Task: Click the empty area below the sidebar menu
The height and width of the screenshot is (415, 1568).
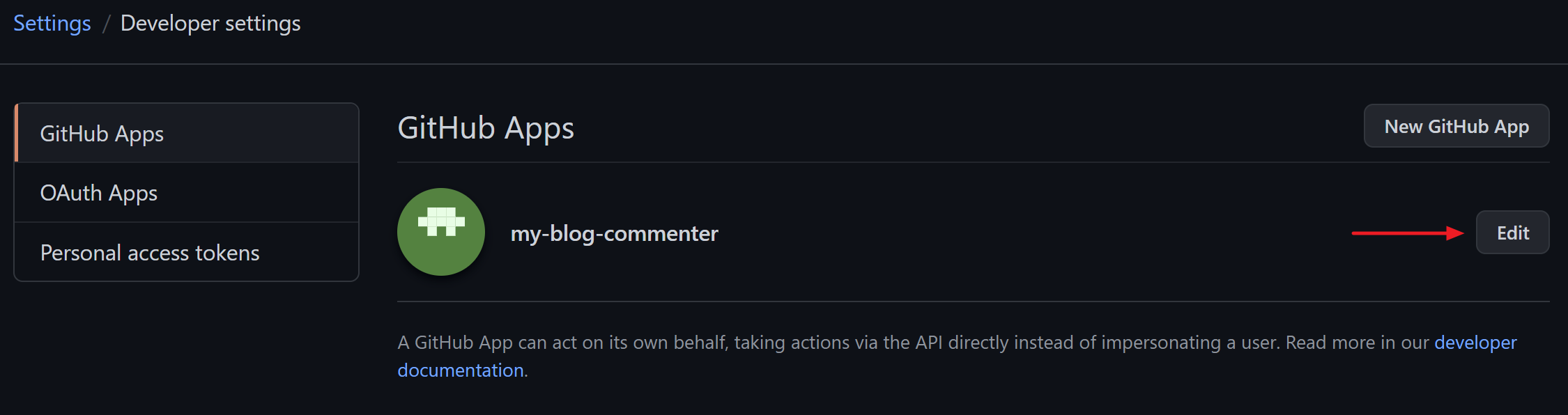Action: 187,348
